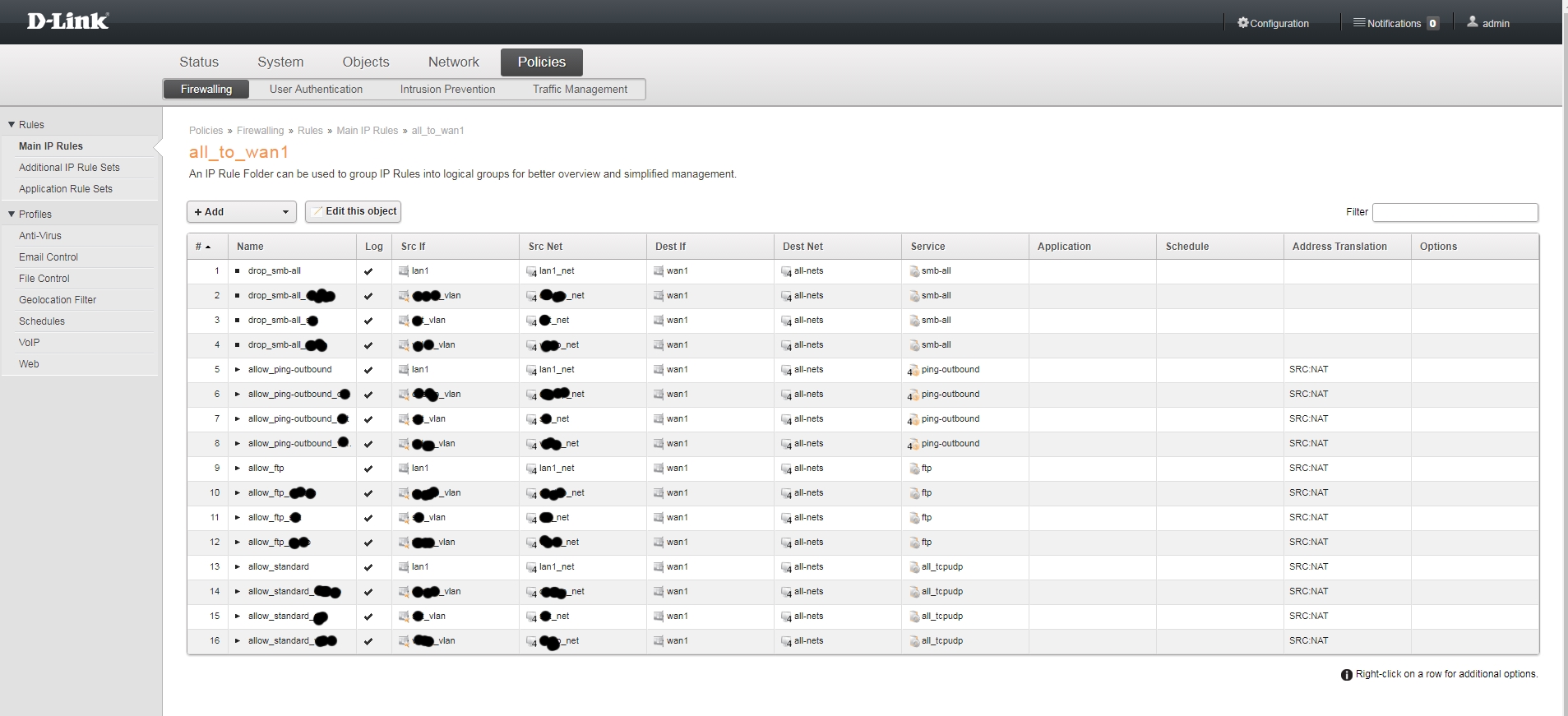Click the Email Control sidebar item
This screenshot has height=716, width=1568.
pos(49,257)
